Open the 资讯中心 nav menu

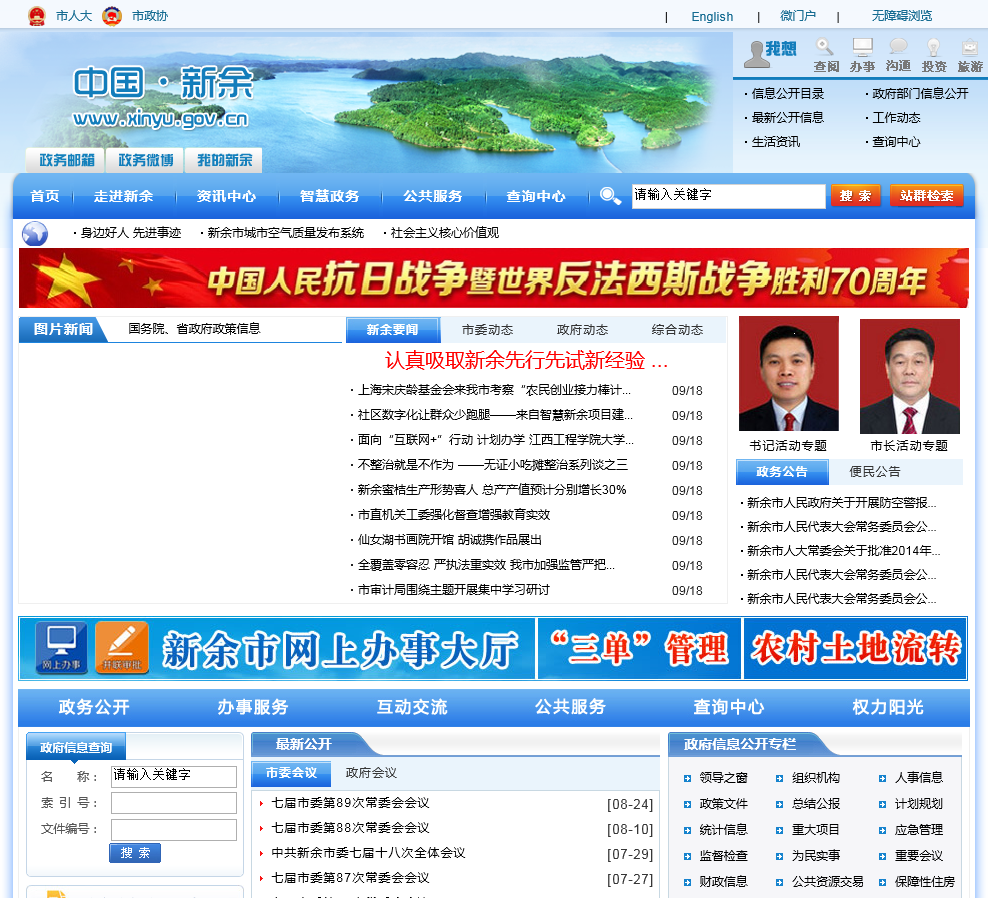226,196
